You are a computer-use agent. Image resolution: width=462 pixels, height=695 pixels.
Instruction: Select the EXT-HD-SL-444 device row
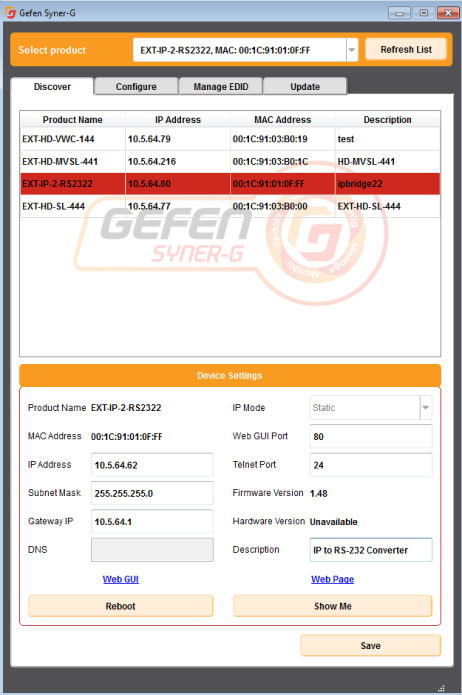coord(230,206)
